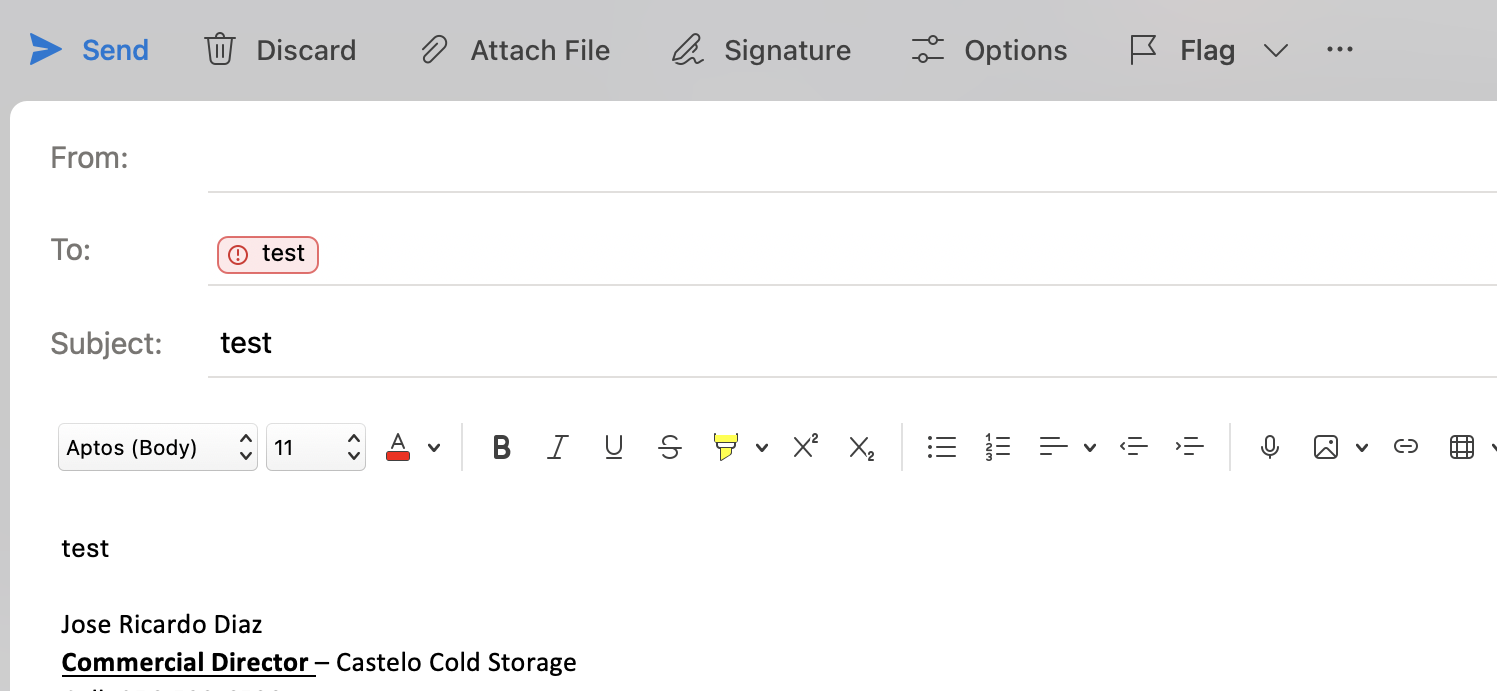The image size is (1497, 691).
Task: Insert a numbered list
Action: pyautogui.click(x=997, y=447)
